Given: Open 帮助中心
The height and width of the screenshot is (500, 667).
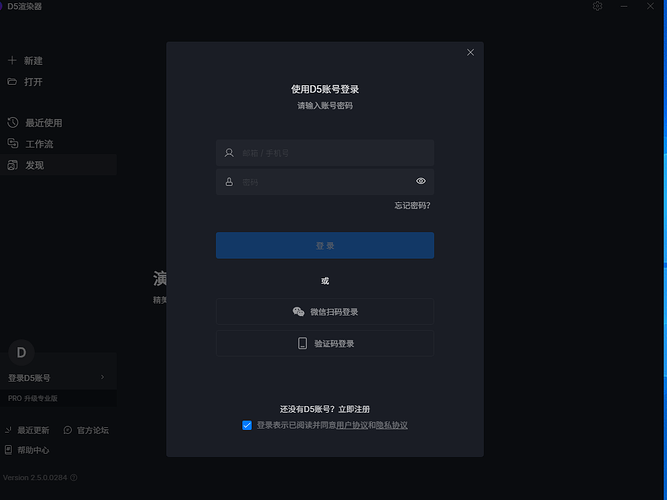Looking at the screenshot, I should click(33, 450).
